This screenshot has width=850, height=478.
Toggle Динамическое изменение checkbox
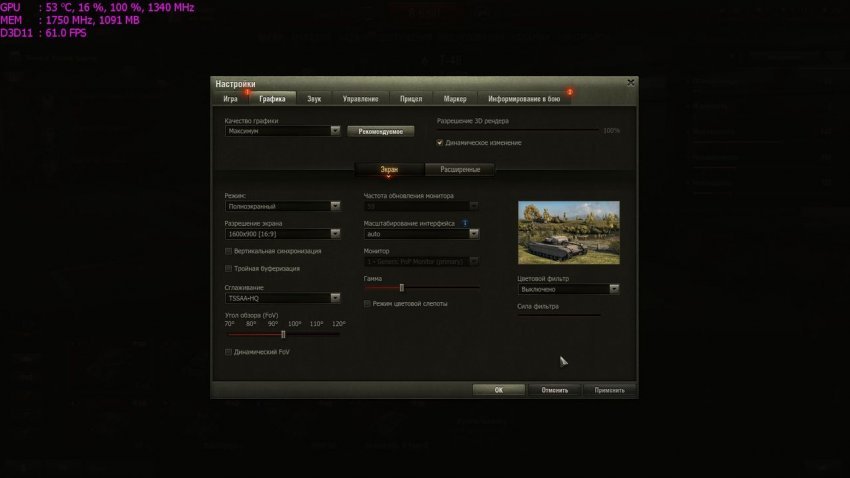coord(440,143)
